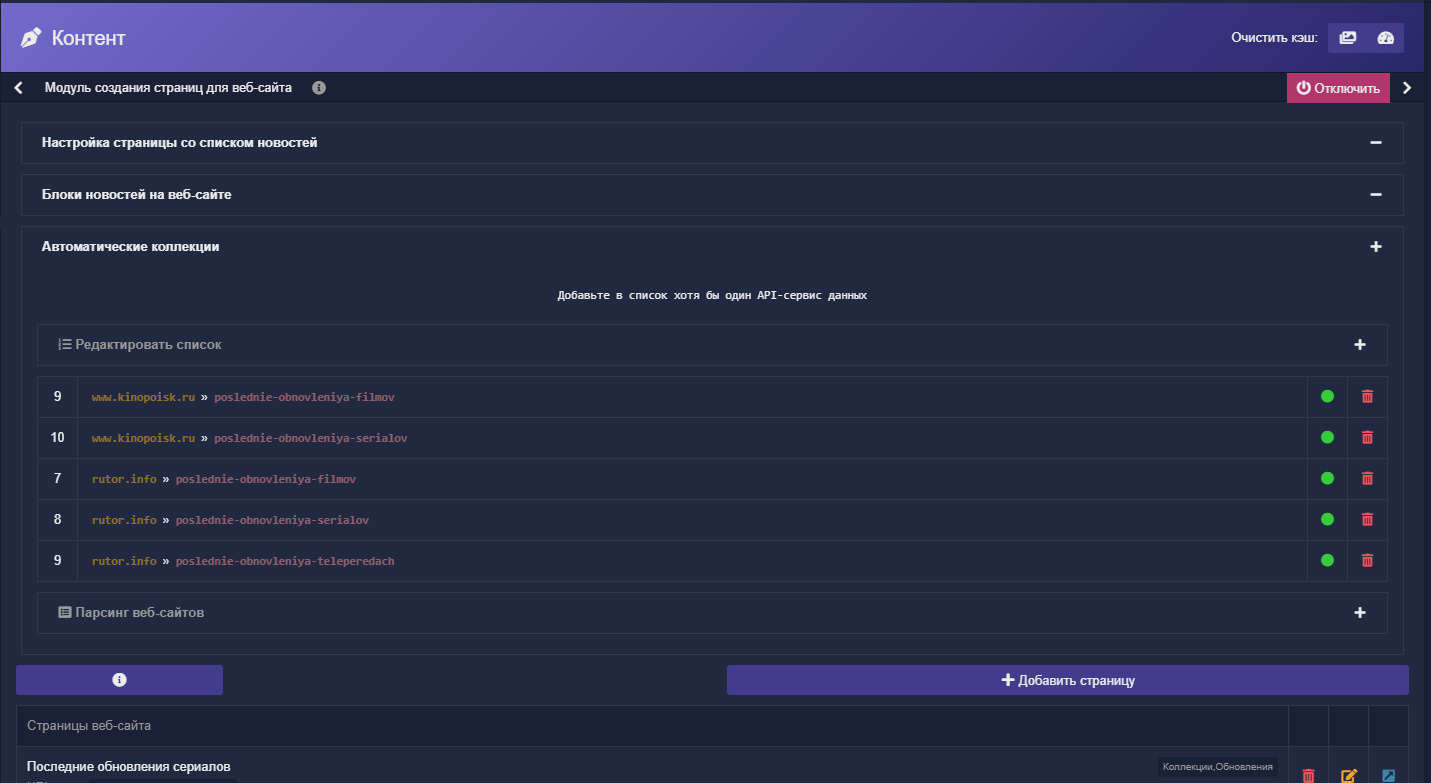
Task: Click the Последние обновления сериалов page title
Action: pos(129,767)
